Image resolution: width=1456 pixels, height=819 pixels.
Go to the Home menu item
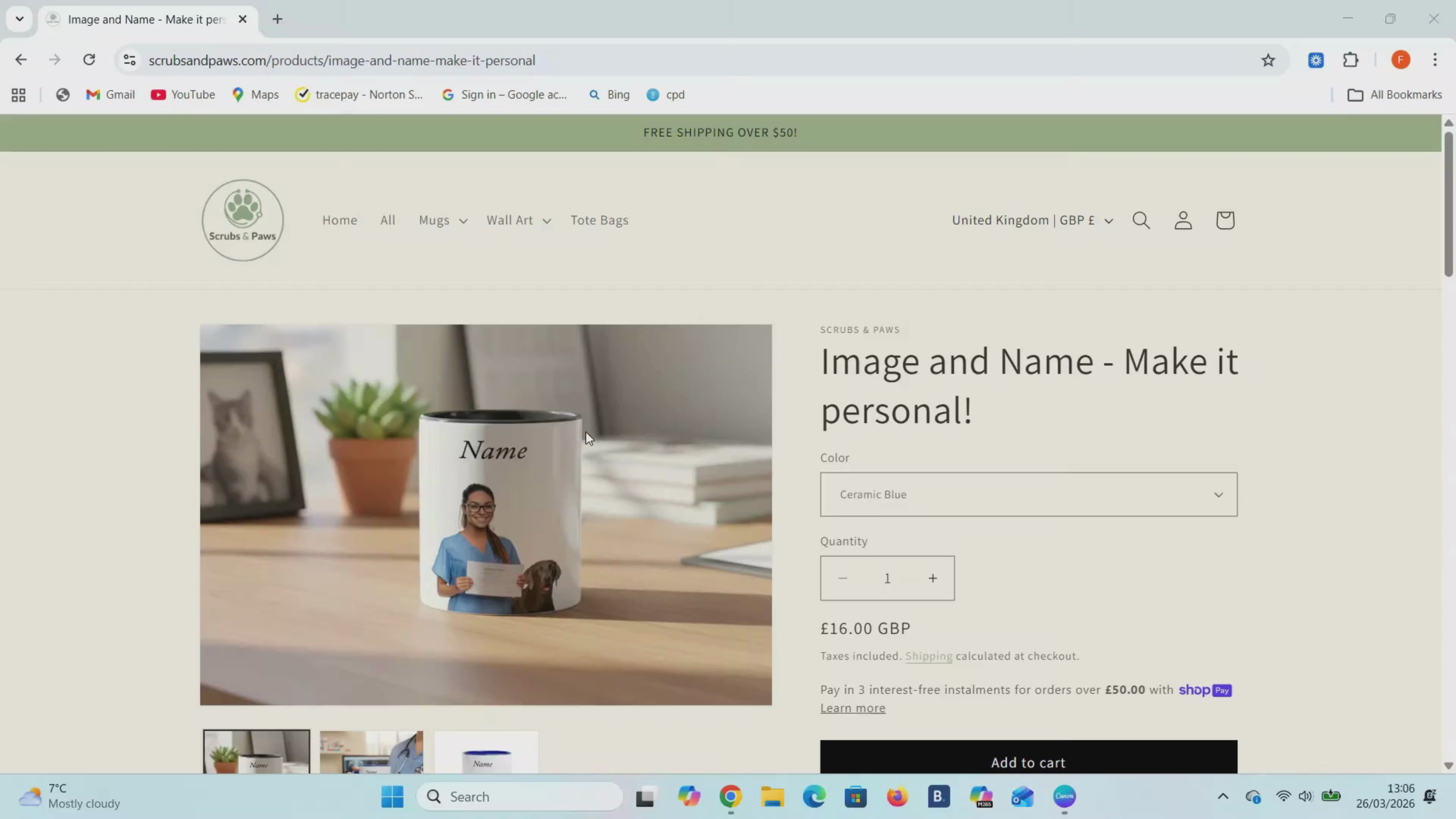tap(340, 220)
